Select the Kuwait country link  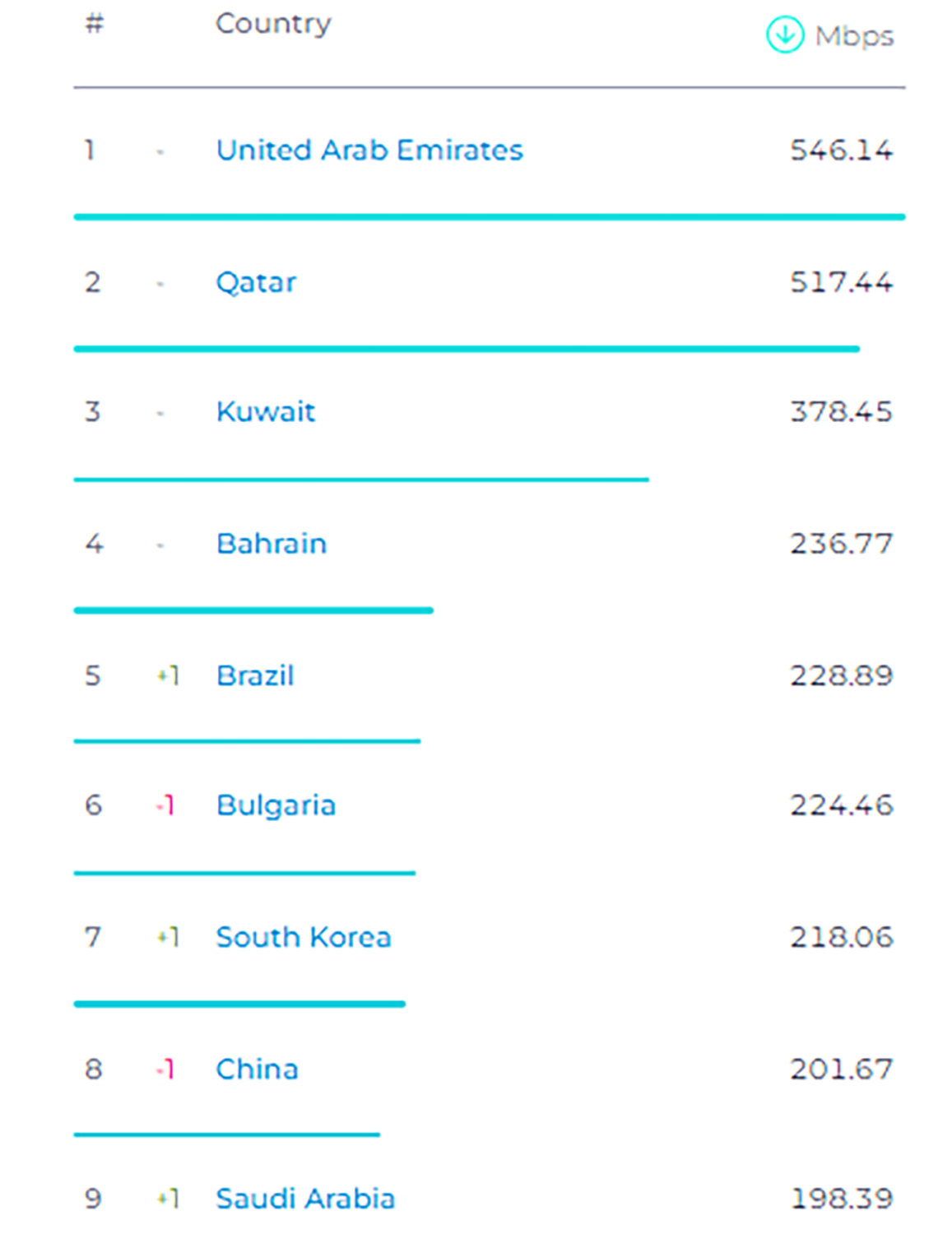point(266,411)
